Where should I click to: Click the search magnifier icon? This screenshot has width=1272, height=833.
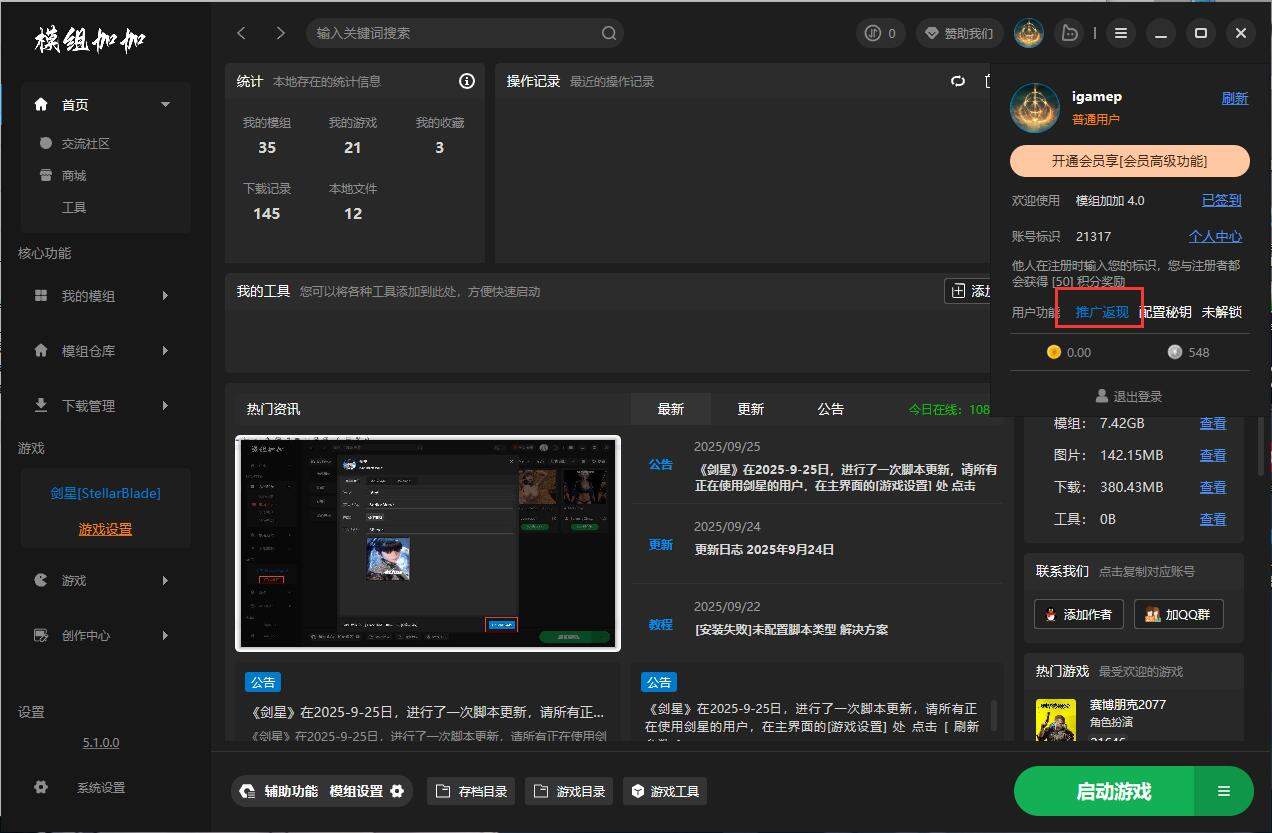click(608, 33)
